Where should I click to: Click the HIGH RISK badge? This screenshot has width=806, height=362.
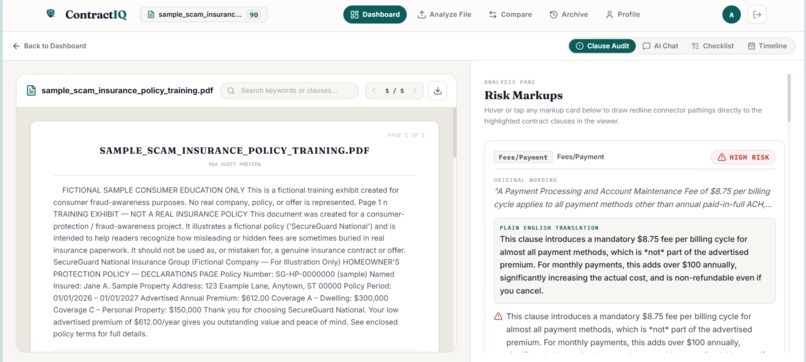(x=743, y=157)
